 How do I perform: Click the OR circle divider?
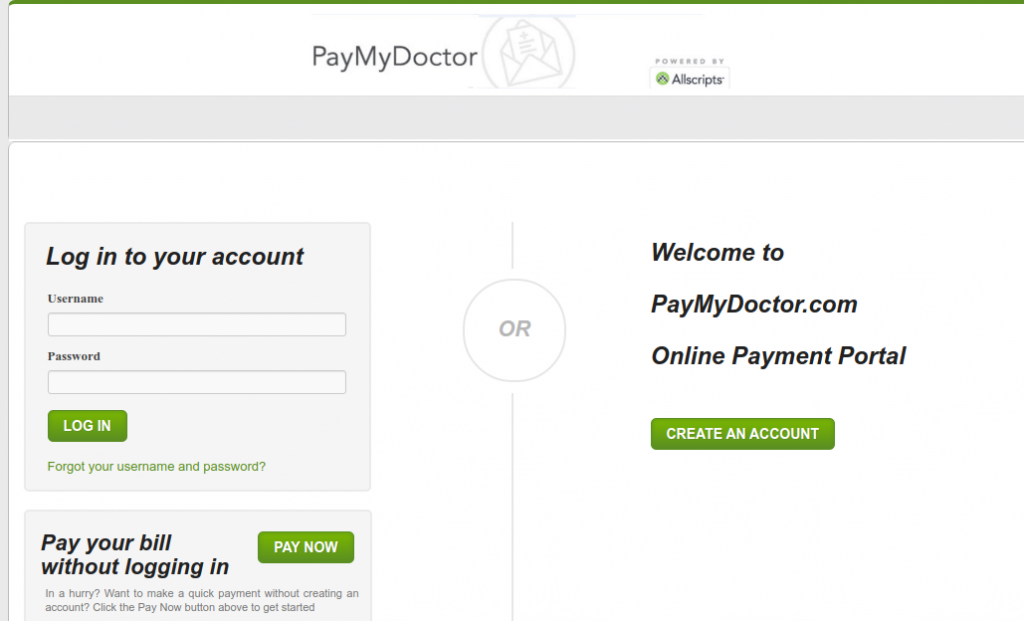[515, 330]
